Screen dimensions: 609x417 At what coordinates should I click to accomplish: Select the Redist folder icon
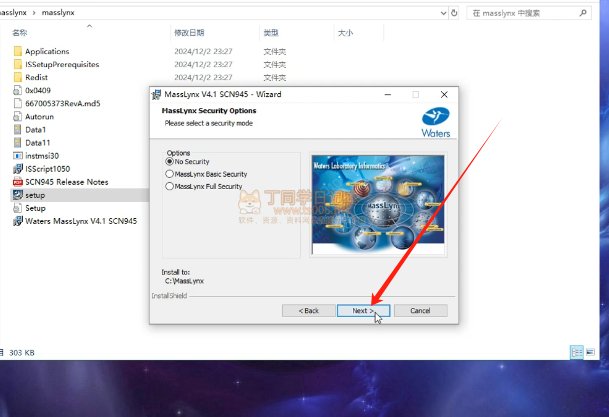pyautogui.click(x=17, y=77)
